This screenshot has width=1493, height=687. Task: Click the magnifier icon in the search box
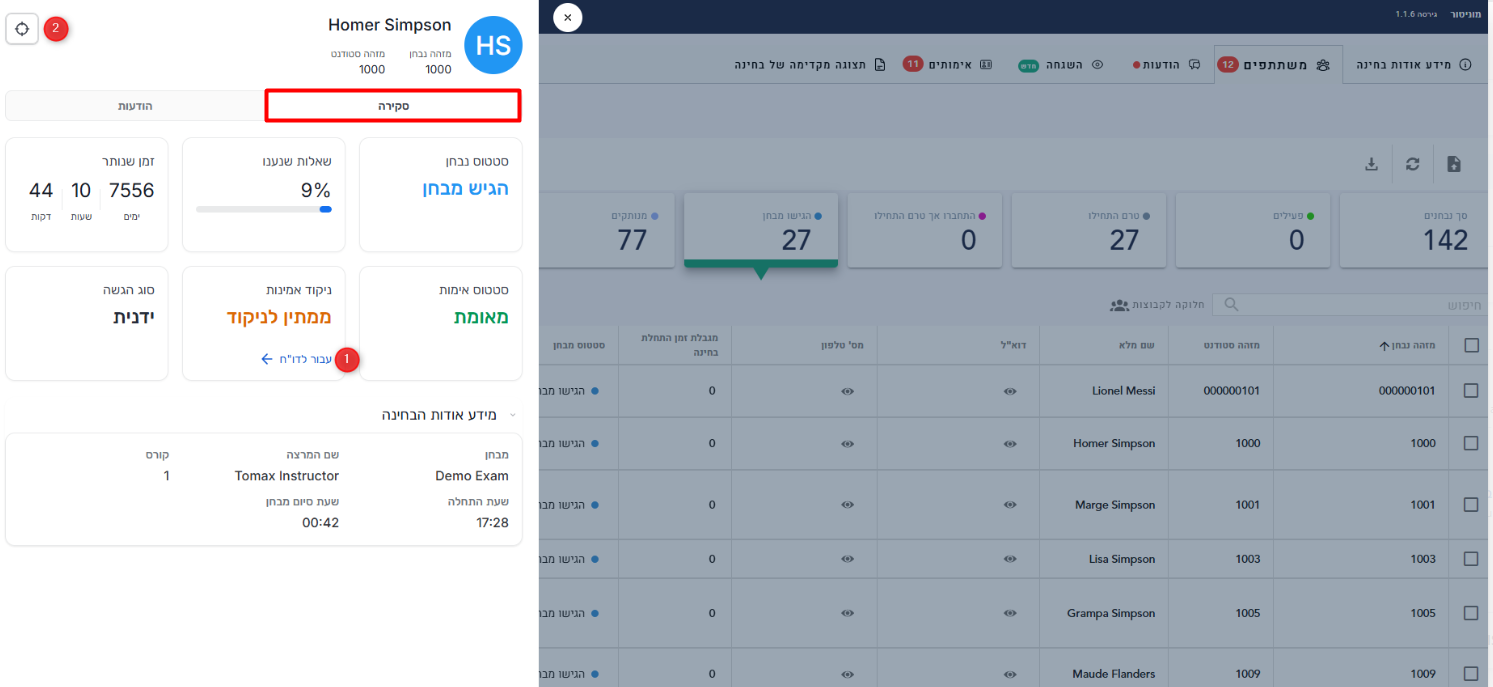(x=1231, y=304)
